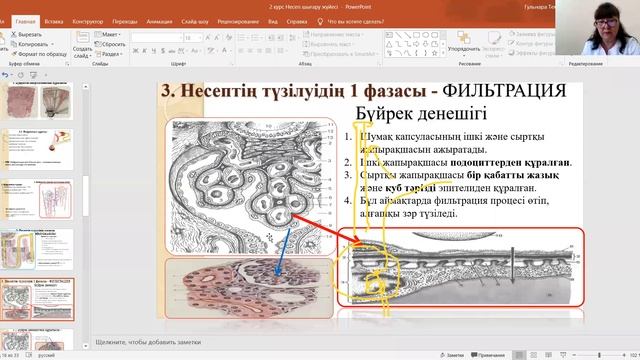The width and height of the screenshot is (640, 360).
Task: Open the Раздел section dropdown
Action: (x=109, y=54)
